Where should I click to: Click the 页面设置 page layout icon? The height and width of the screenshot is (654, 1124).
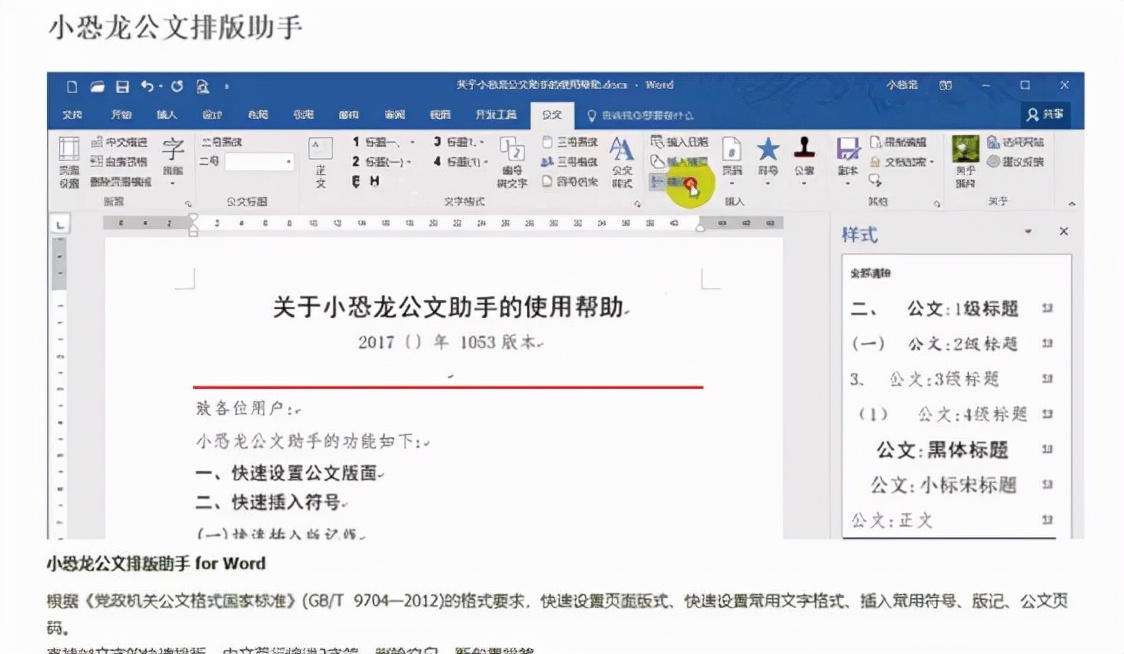click(x=69, y=162)
